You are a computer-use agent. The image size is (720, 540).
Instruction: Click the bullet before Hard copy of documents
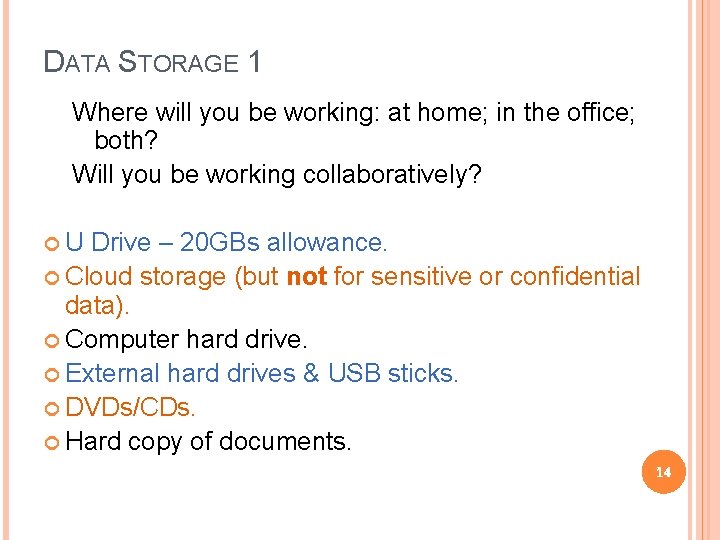pos(54,441)
